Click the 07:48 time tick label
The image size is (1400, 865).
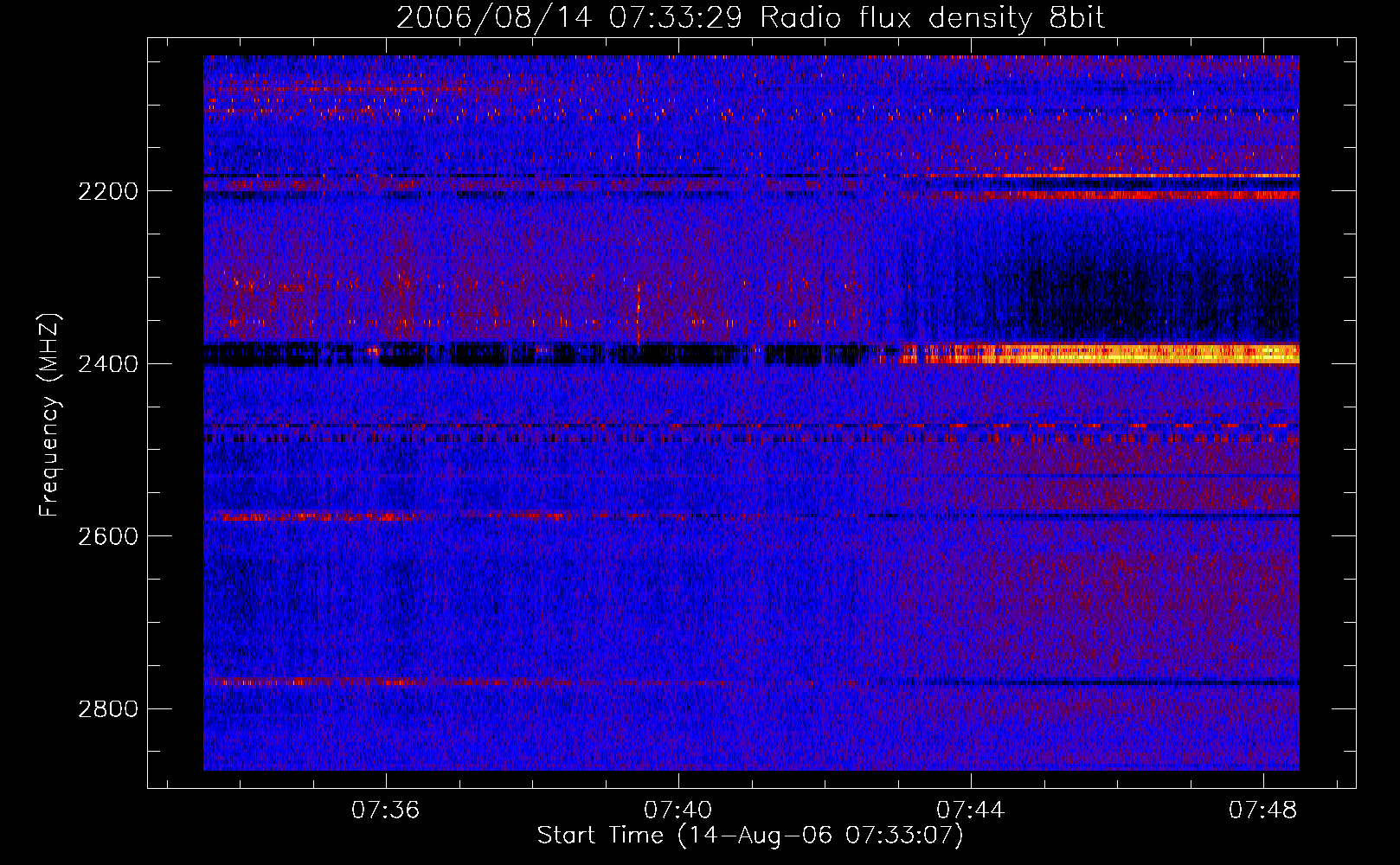(x=1263, y=810)
